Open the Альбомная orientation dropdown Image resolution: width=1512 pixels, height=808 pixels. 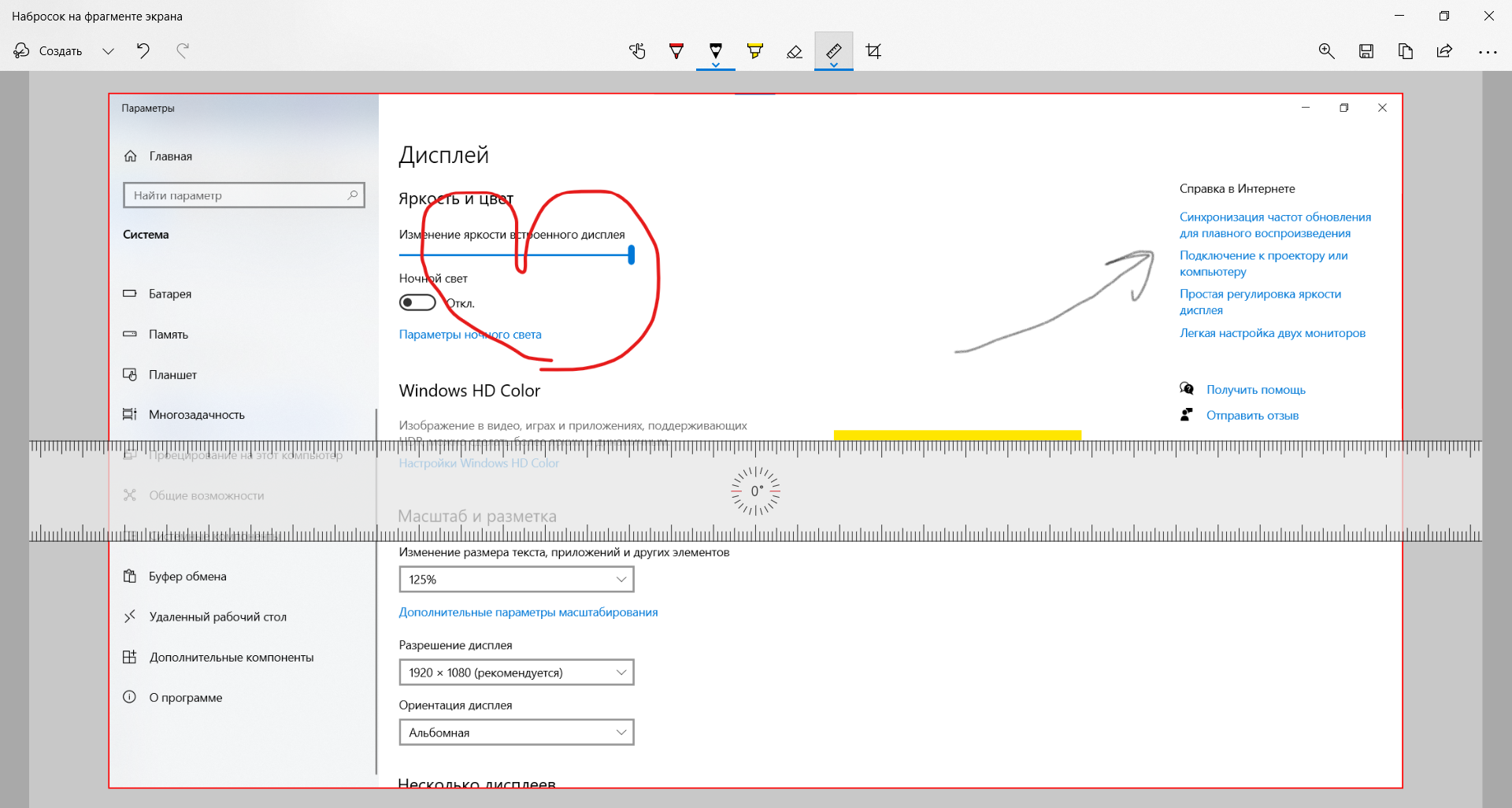point(517,732)
